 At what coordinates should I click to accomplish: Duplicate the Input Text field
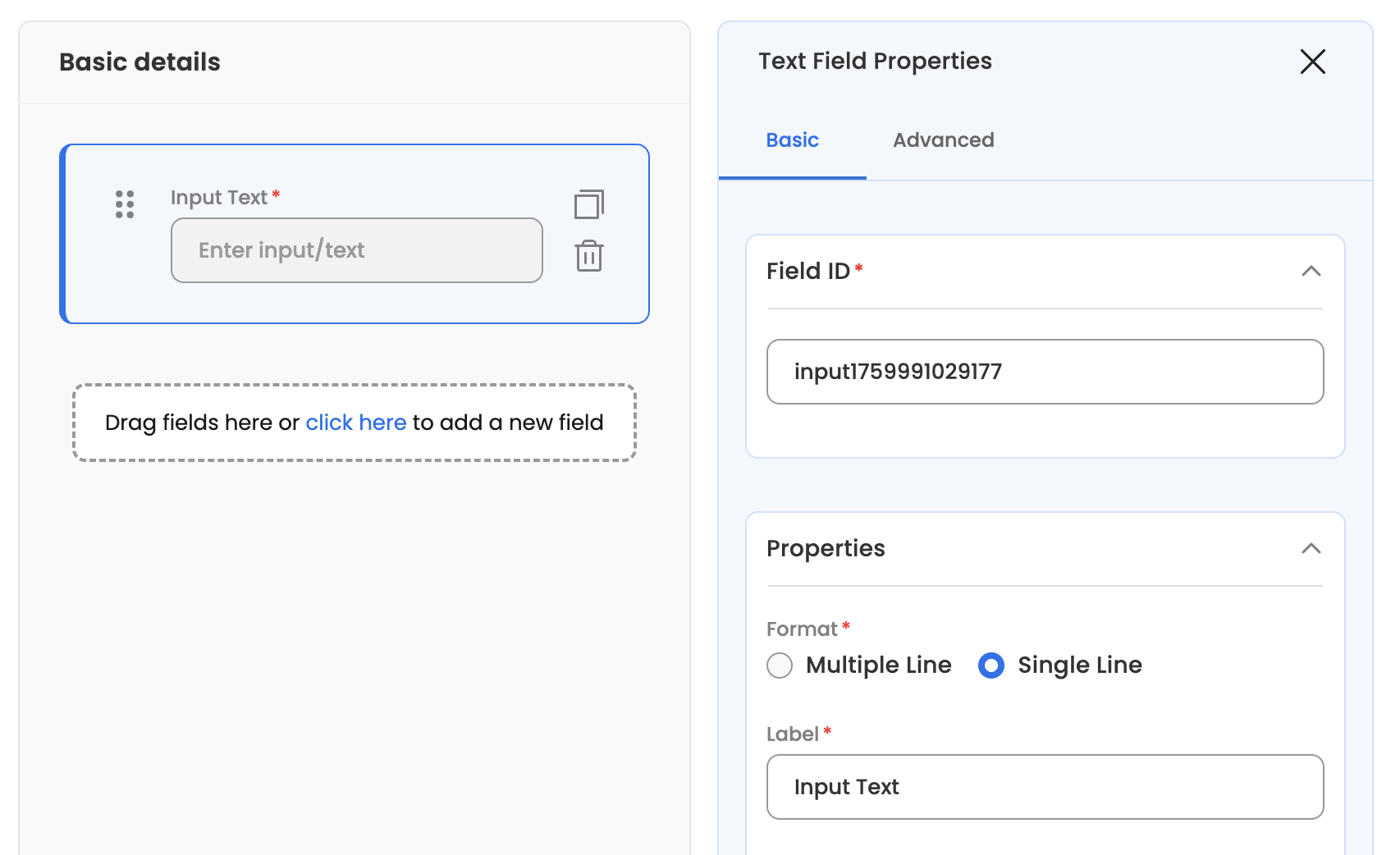pyautogui.click(x=588, y=204)
